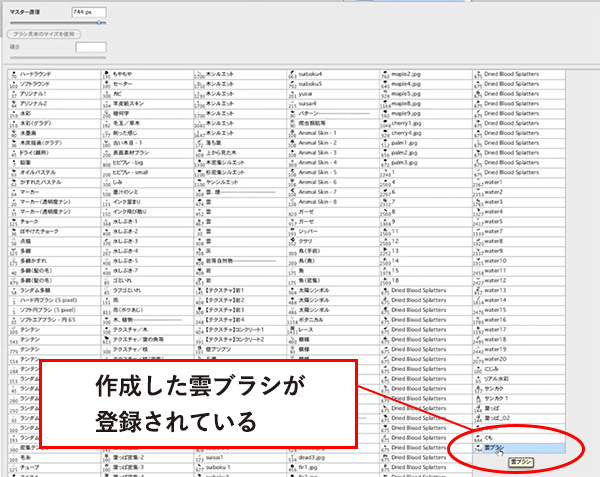Select the palm1.jpg brush
Viewport: 600px width, 477px height.
(x=426, y=143)
